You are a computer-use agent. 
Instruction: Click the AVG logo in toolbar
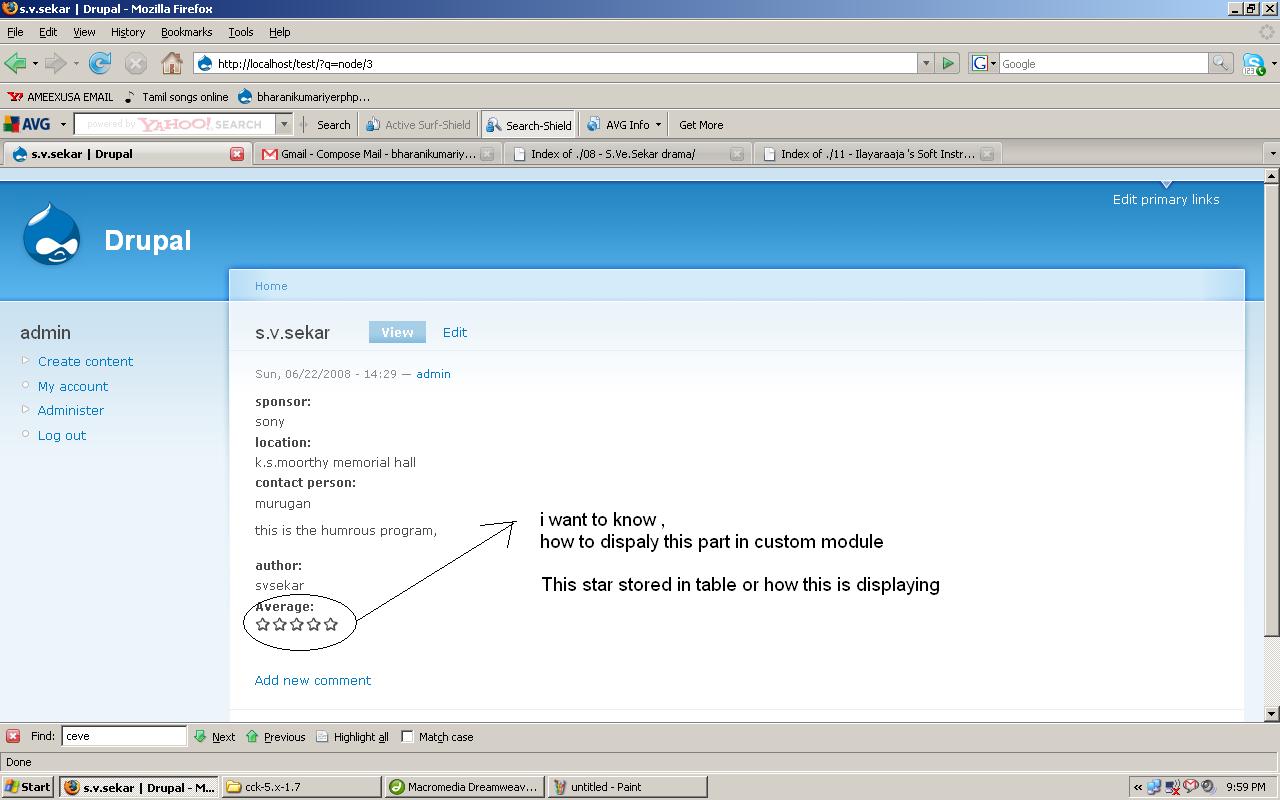pos(27,125)
